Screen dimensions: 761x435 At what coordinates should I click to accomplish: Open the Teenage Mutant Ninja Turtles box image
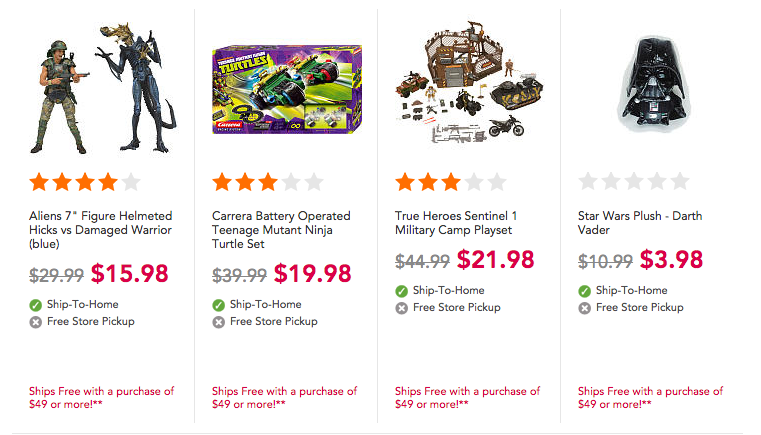(x=287, y=90)
